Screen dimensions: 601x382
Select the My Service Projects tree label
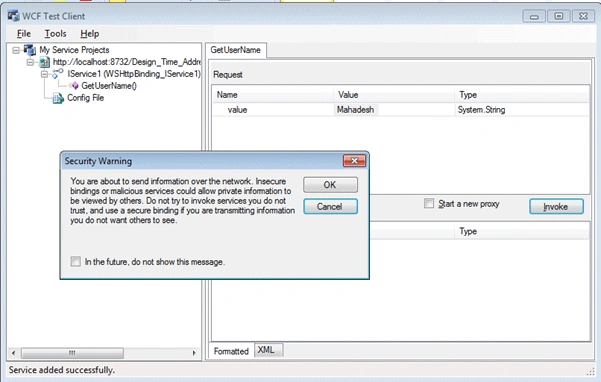tap(74, 50)
